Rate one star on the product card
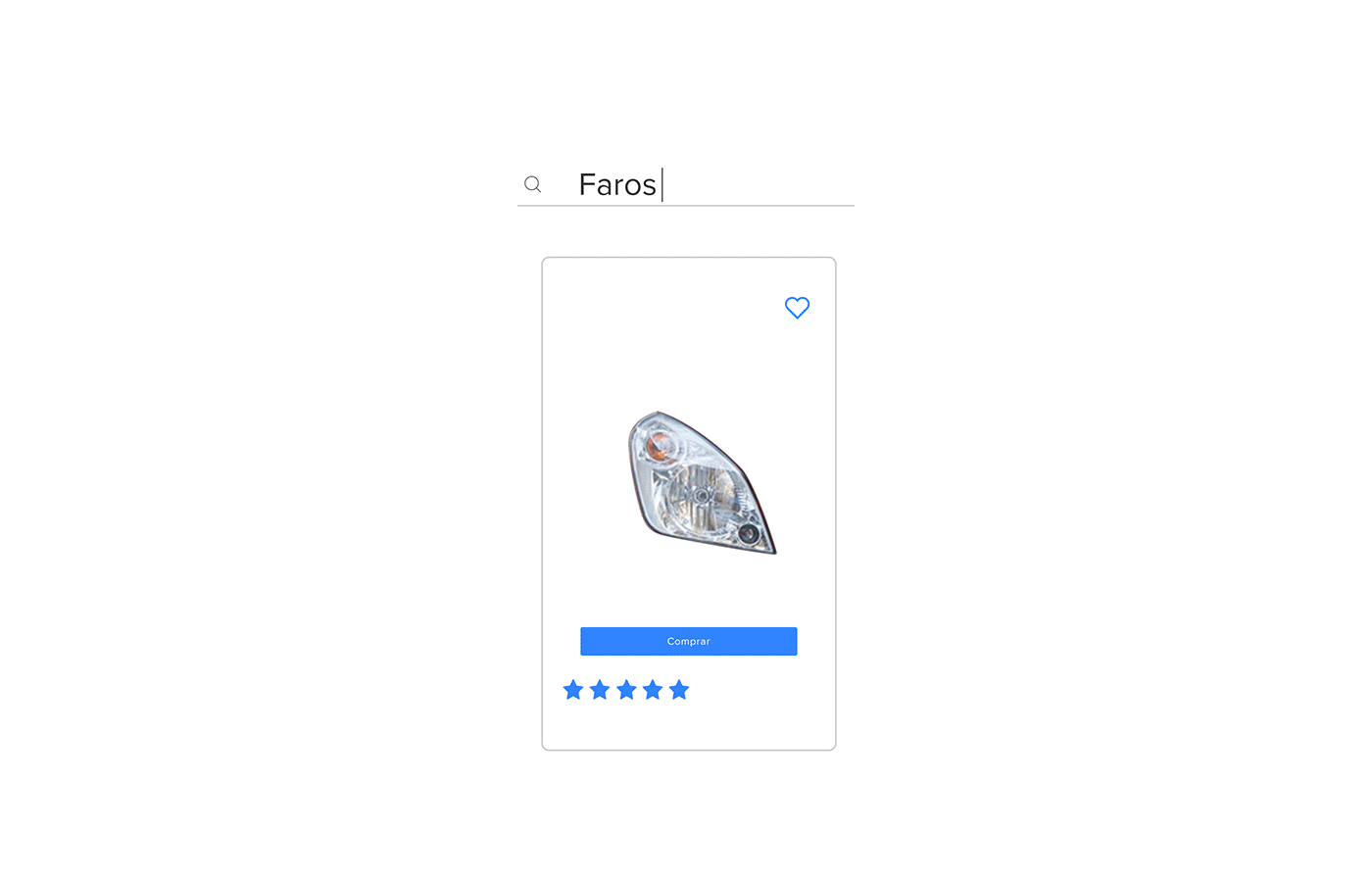The width and height of the screenshot is (1372, 882). point(573,690)
